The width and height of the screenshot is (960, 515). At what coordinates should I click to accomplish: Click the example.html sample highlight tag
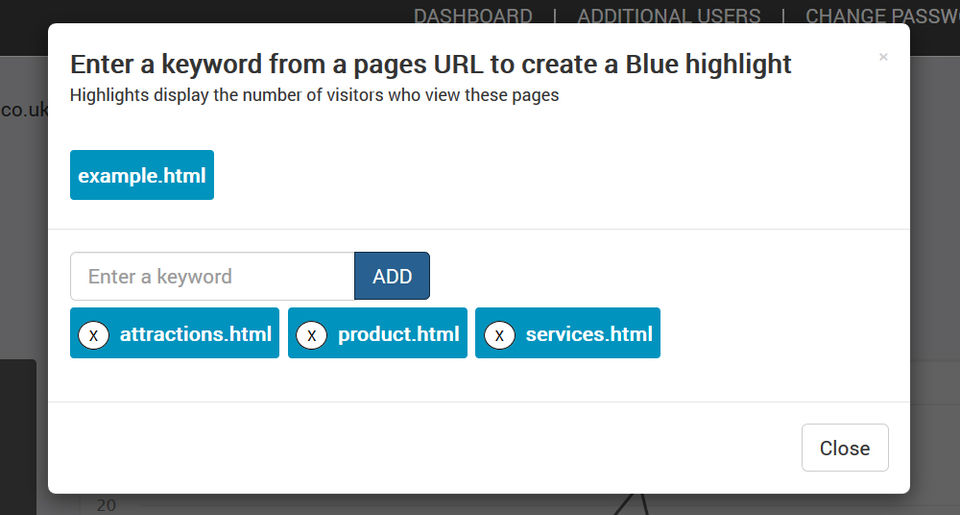coord(142,176)
